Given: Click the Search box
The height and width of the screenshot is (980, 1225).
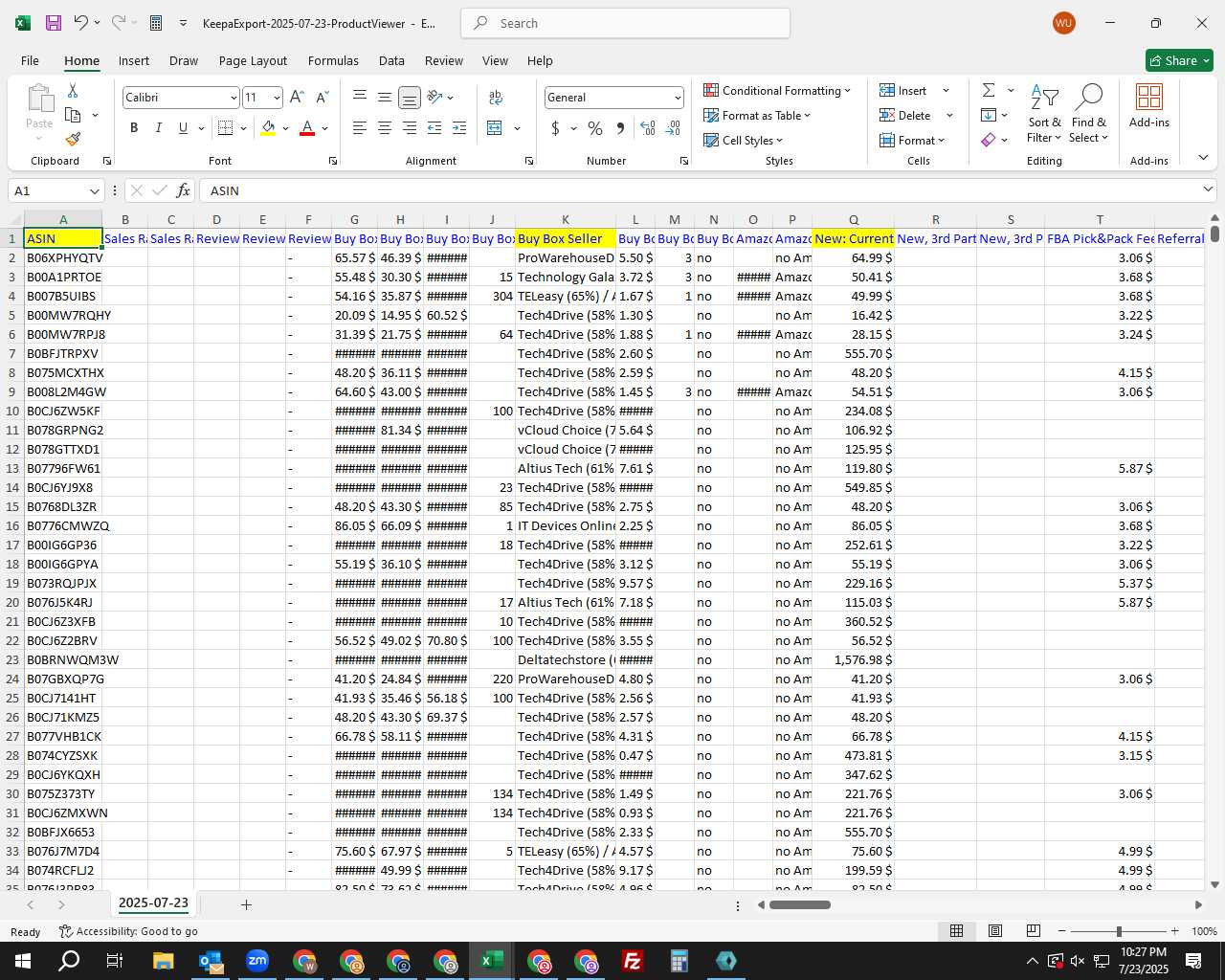Looking at the screenshot, I should coord(625,23).
